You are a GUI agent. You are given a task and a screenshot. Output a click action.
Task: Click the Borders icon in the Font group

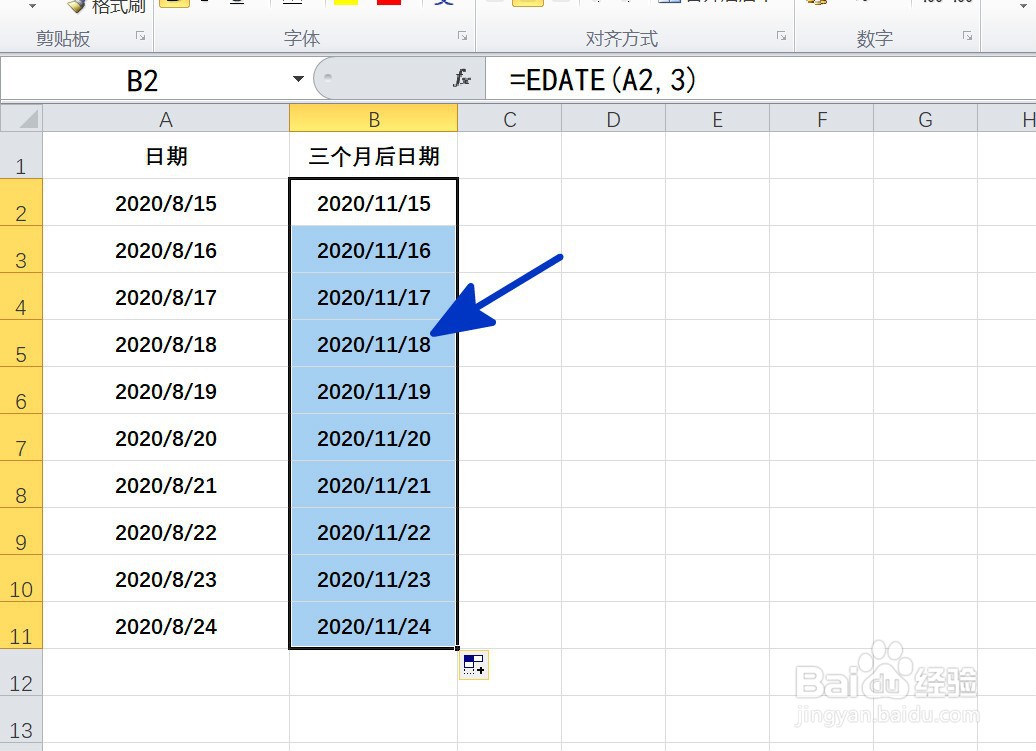293,5
